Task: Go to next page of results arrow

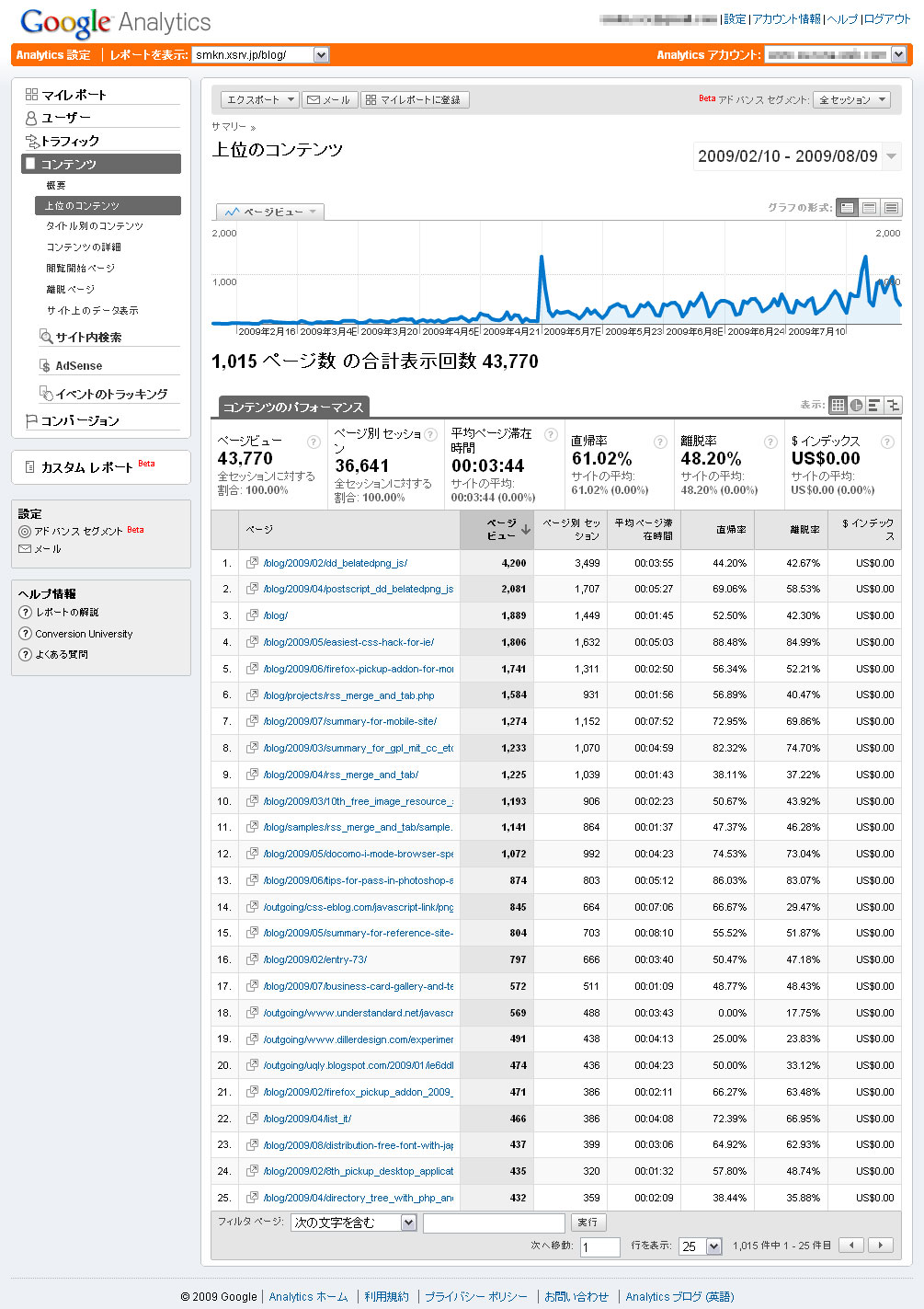Action: [x=881, y=1246]
